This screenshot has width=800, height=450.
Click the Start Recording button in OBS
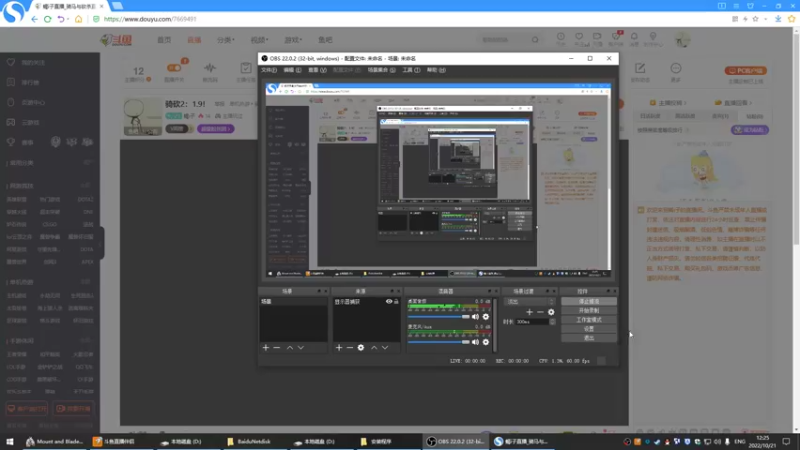(x=589, y=310)
